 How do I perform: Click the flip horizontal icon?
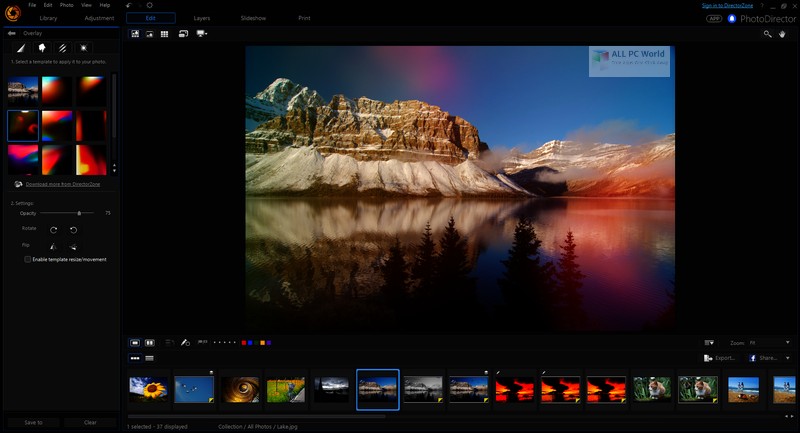click(x=53, y=245)
